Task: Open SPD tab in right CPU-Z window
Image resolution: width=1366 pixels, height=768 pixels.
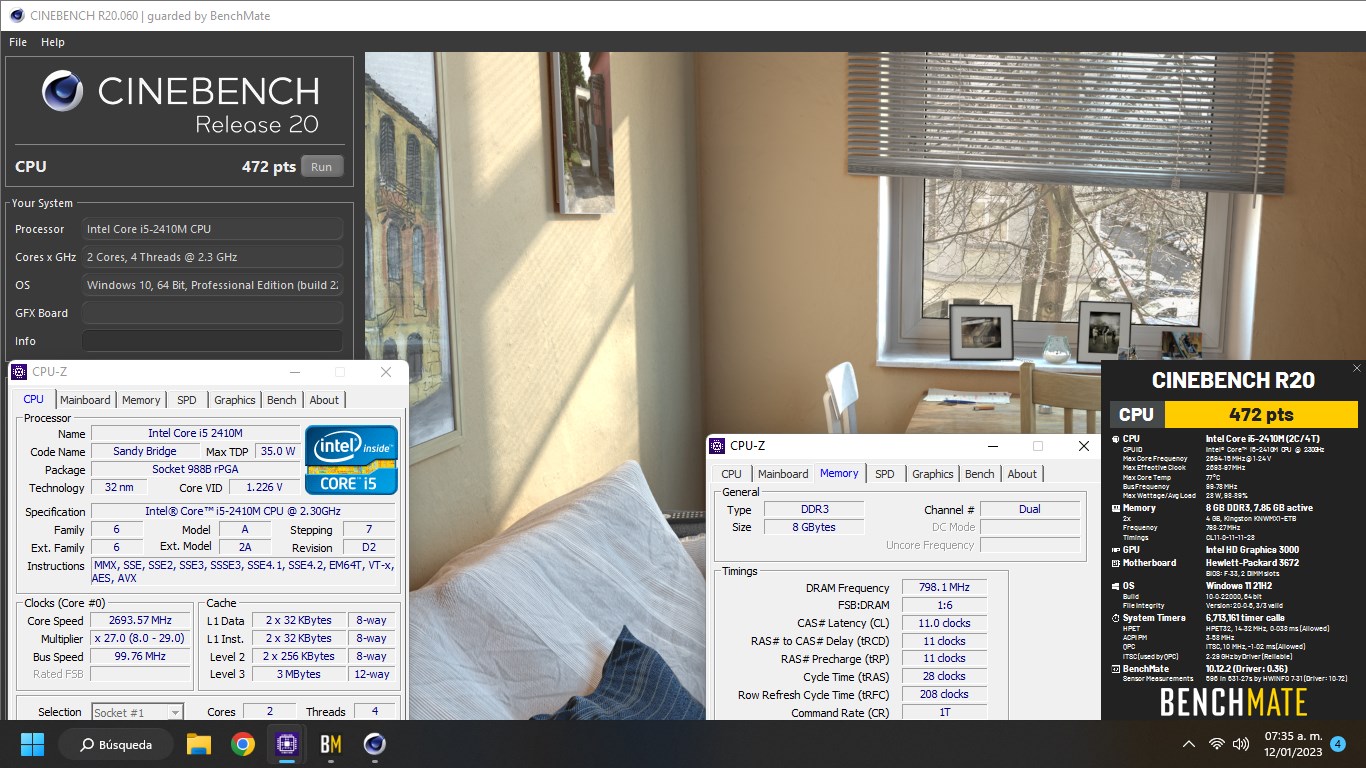Action: (885, 474)
